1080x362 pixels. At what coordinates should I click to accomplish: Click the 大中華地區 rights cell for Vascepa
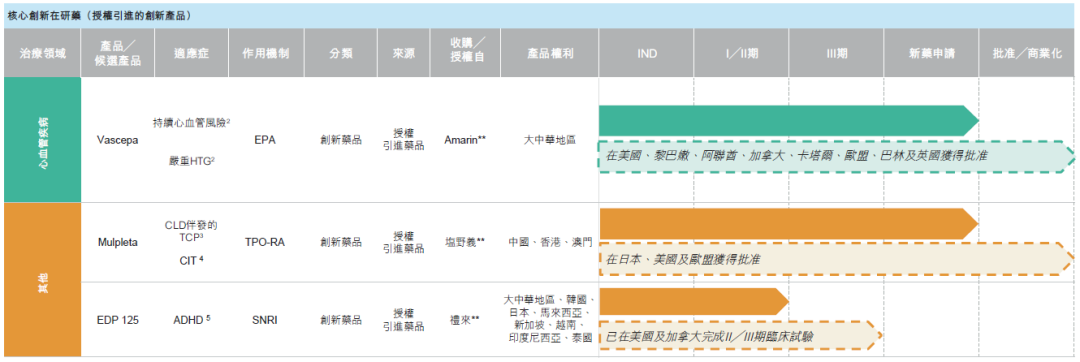pyautogui.click(x=550, y=140)
